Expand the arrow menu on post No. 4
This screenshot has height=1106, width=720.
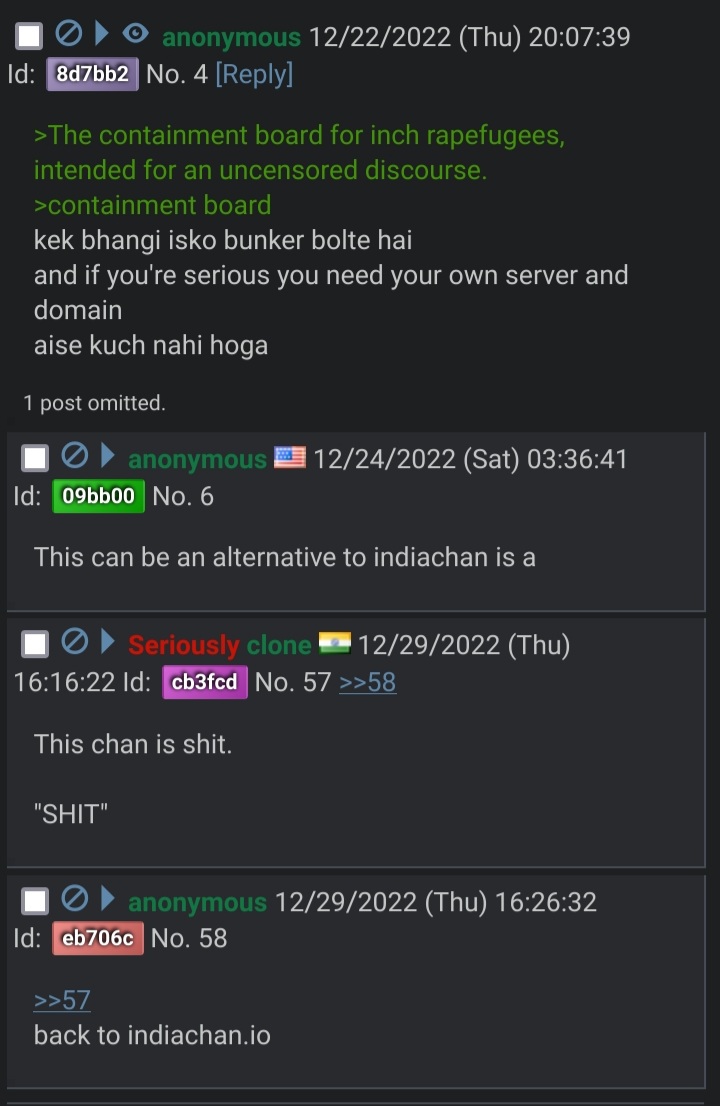tap(102, 33)
